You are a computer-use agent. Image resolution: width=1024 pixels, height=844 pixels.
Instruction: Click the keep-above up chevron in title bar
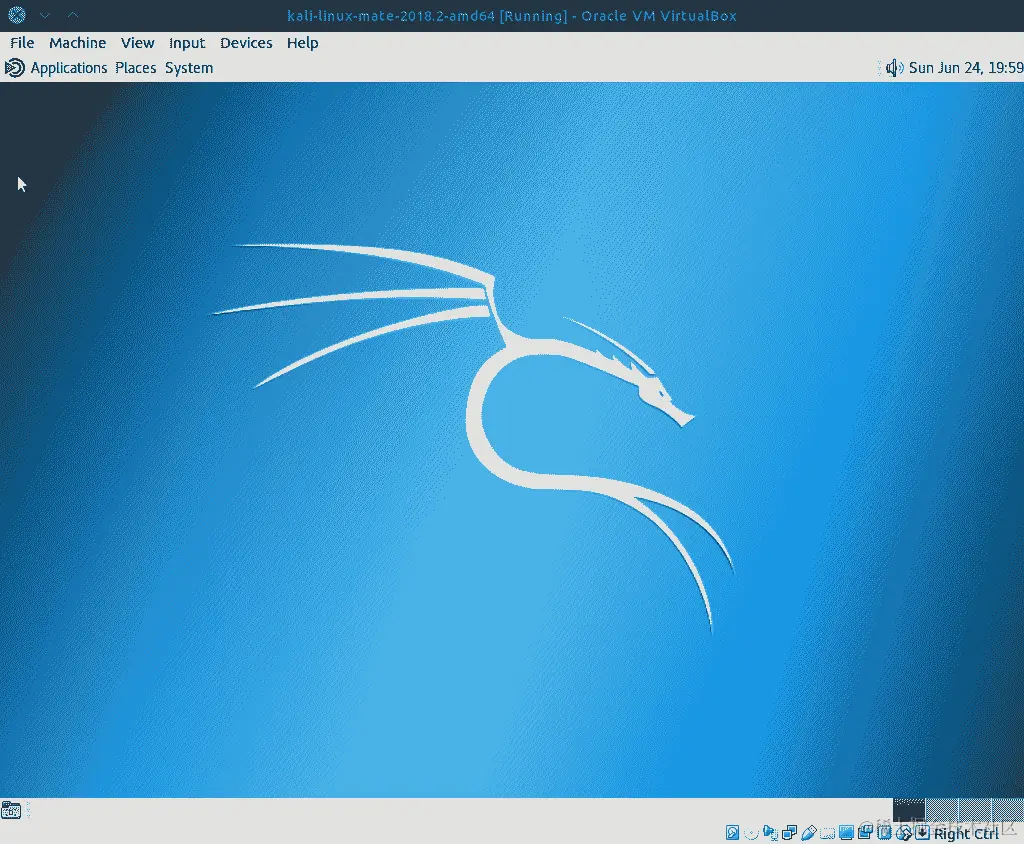coord(73,15)
